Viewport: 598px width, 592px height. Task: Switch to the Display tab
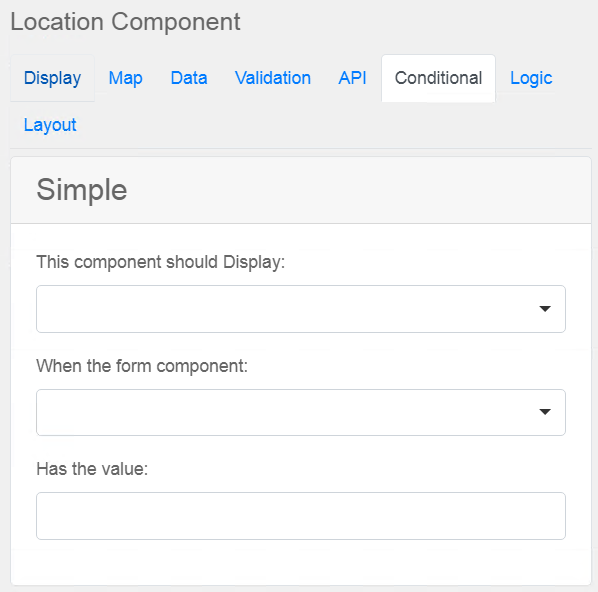coord(52,78)
